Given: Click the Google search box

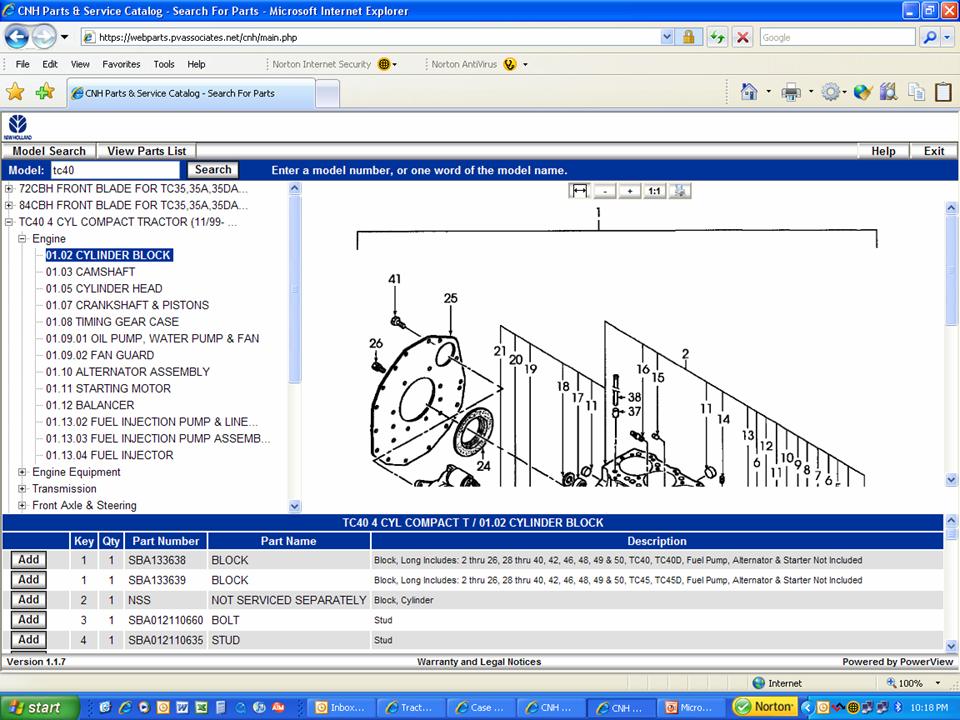Looking at the screenshot, I should 838,37.
